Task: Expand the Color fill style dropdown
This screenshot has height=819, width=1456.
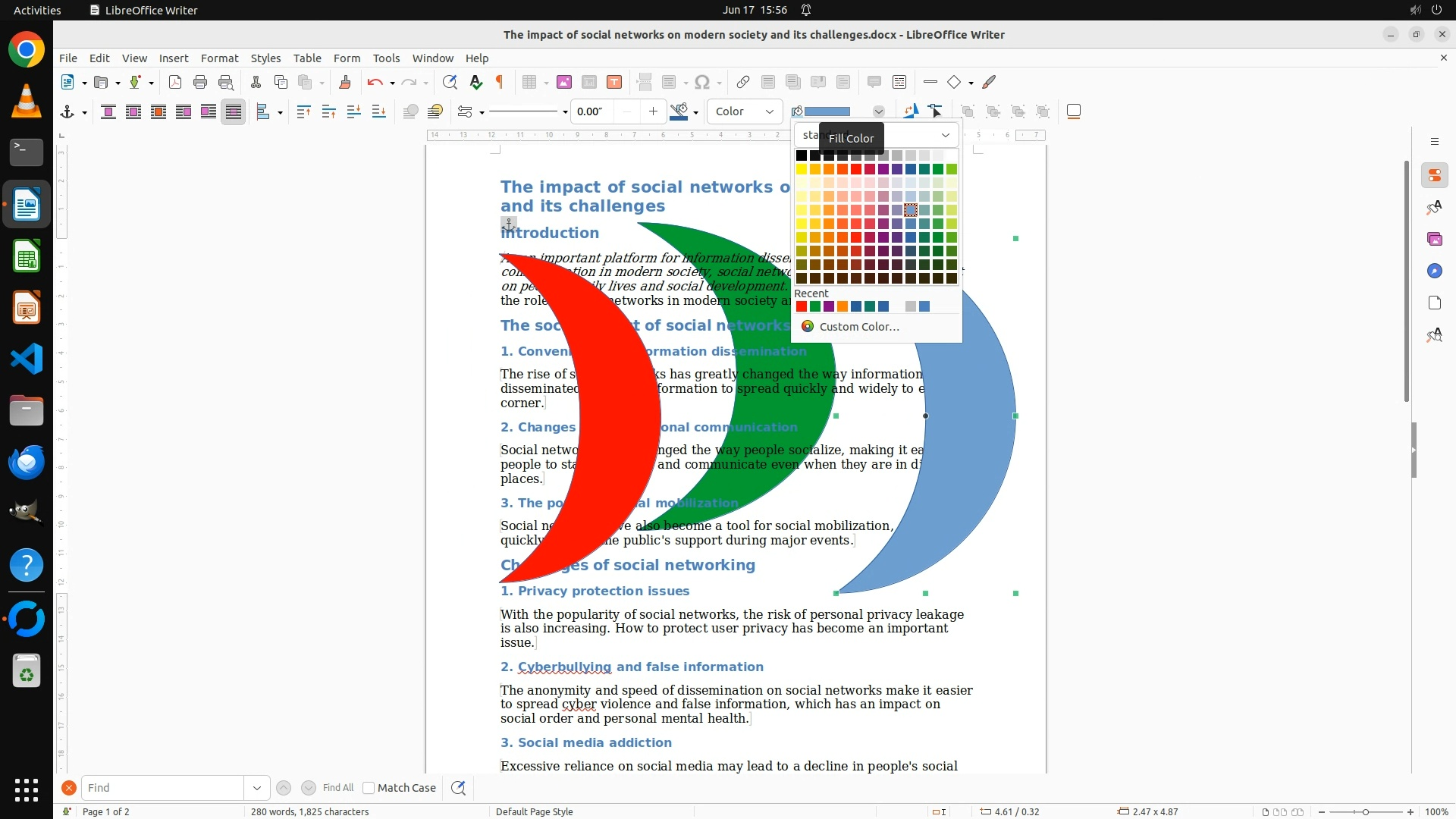Action: [769, 111]
